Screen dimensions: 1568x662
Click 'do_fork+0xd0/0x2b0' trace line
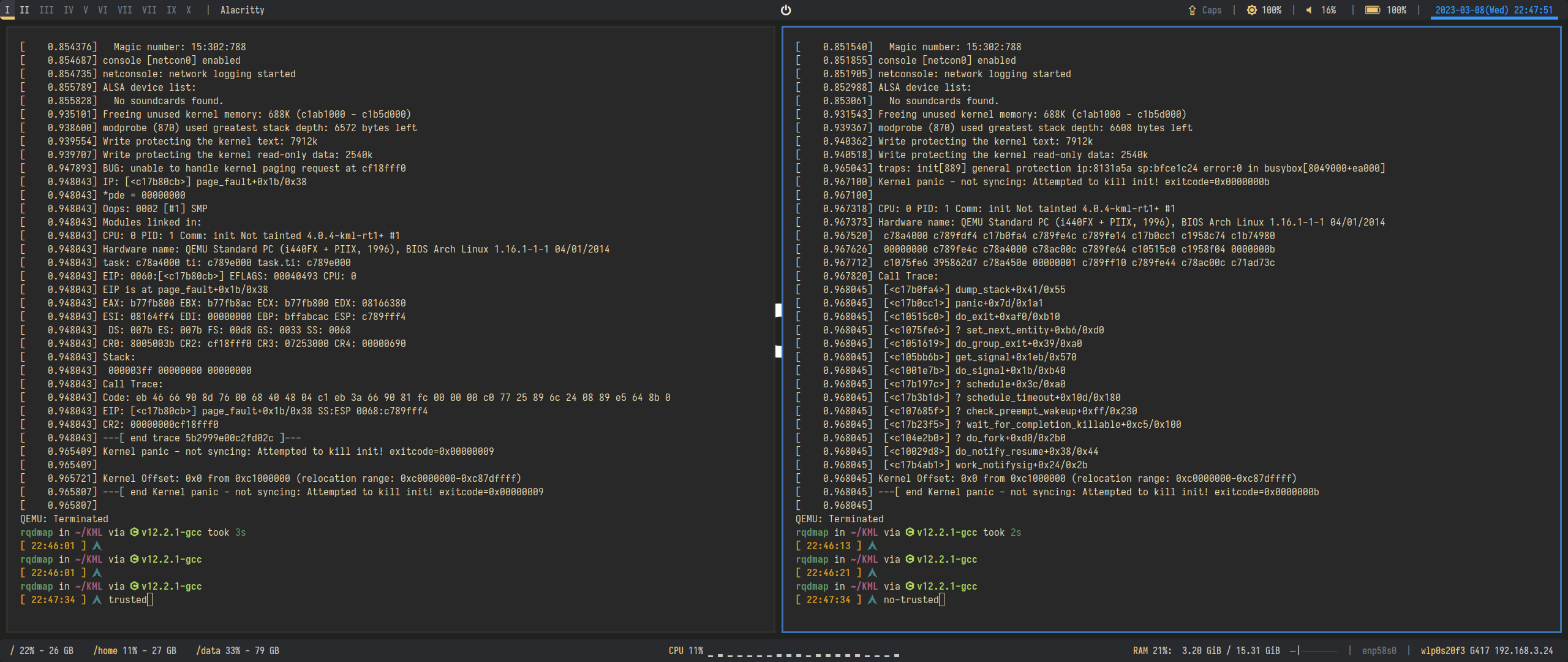click(x=930, y=438)
